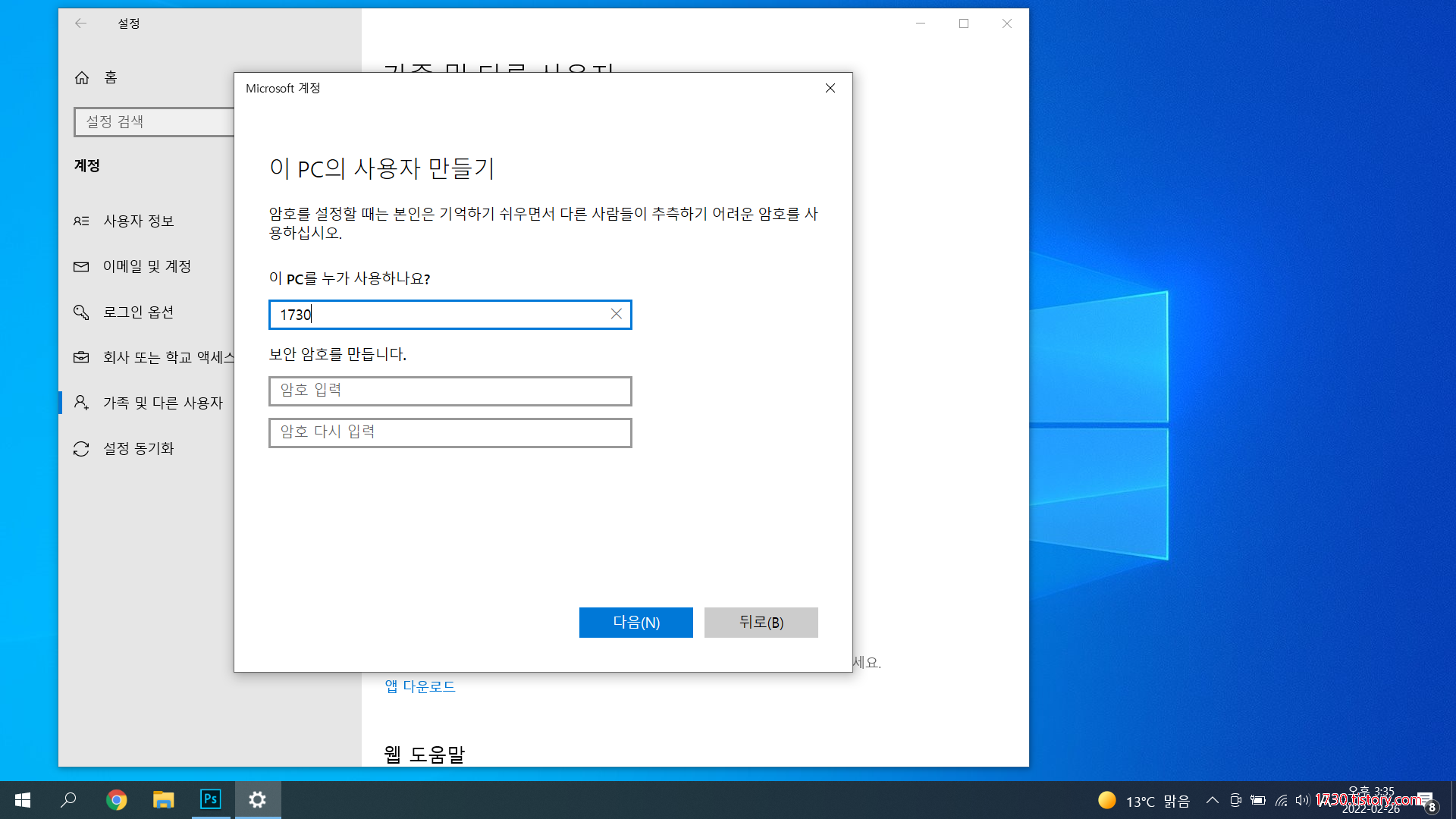
Task: Click the Settings back arrow
Action: click(80, 24)
